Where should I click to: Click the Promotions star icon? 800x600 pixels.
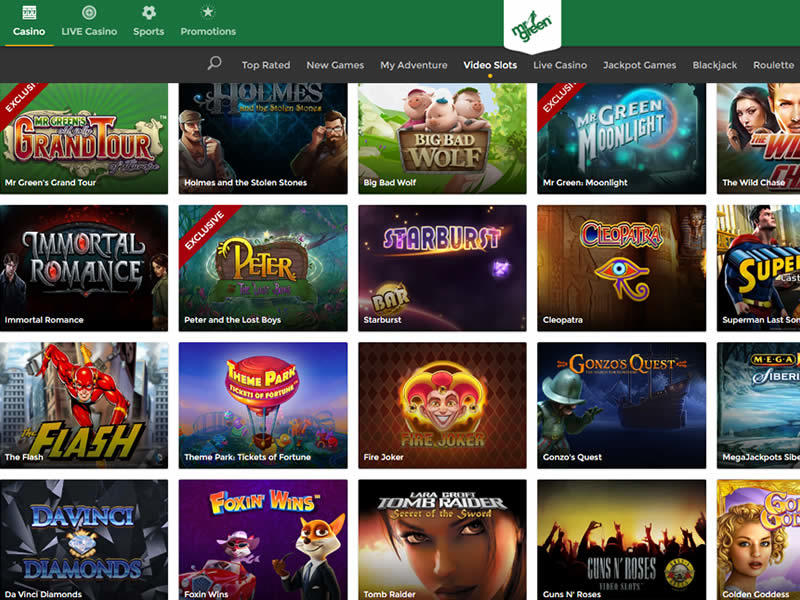[208, 11]
